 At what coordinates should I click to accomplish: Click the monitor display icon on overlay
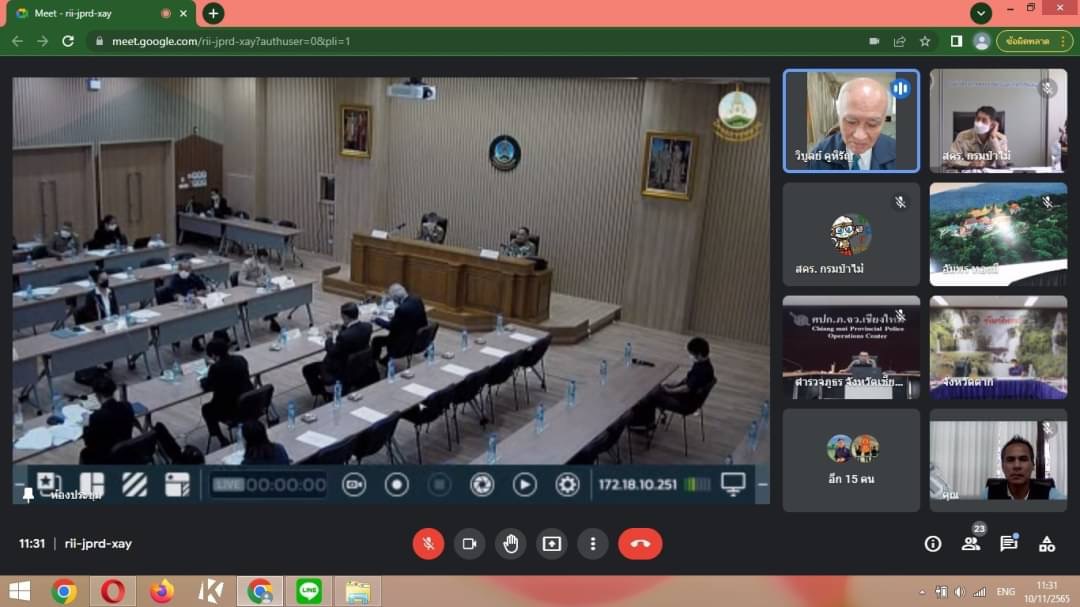coord(733,484)
